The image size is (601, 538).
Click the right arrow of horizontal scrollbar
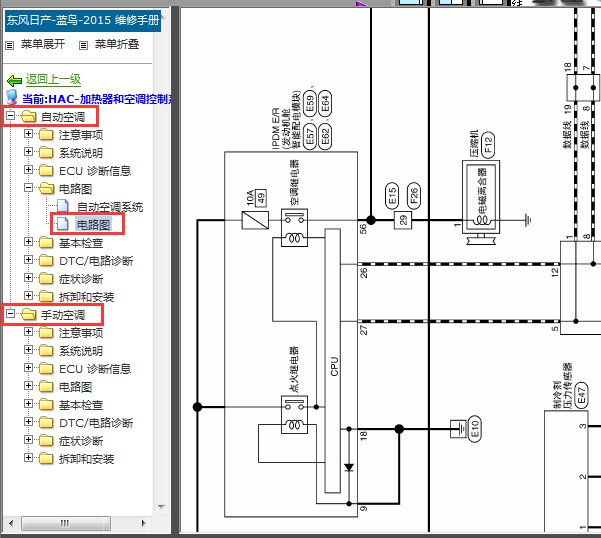click(x=143, y=523)
